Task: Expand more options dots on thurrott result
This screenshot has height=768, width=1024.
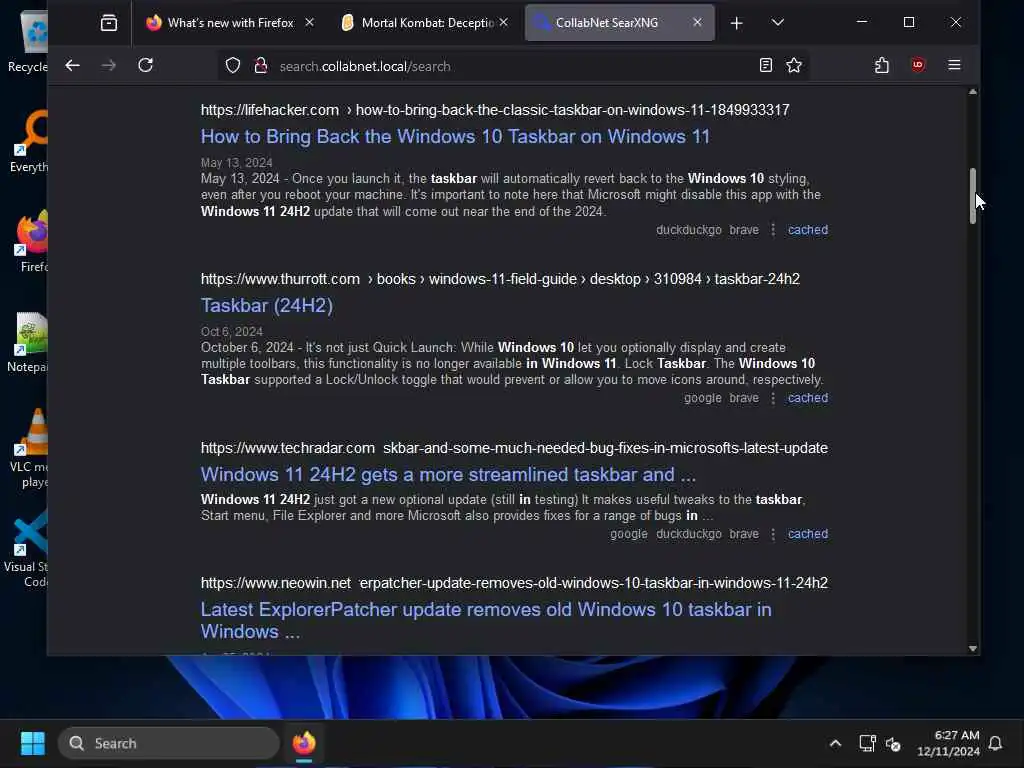Action: click(x=773, y=398)
